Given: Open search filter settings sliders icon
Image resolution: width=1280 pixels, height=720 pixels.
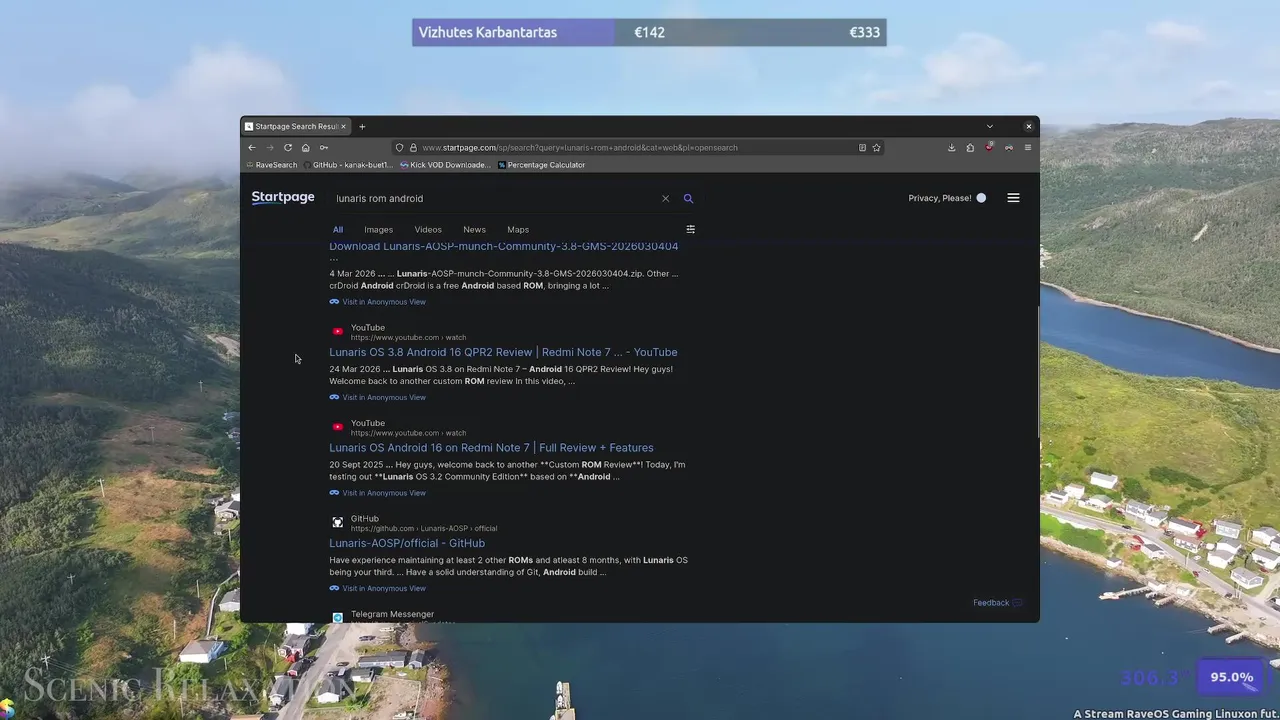Looking at the screenshot, I should tap(690, 229).
